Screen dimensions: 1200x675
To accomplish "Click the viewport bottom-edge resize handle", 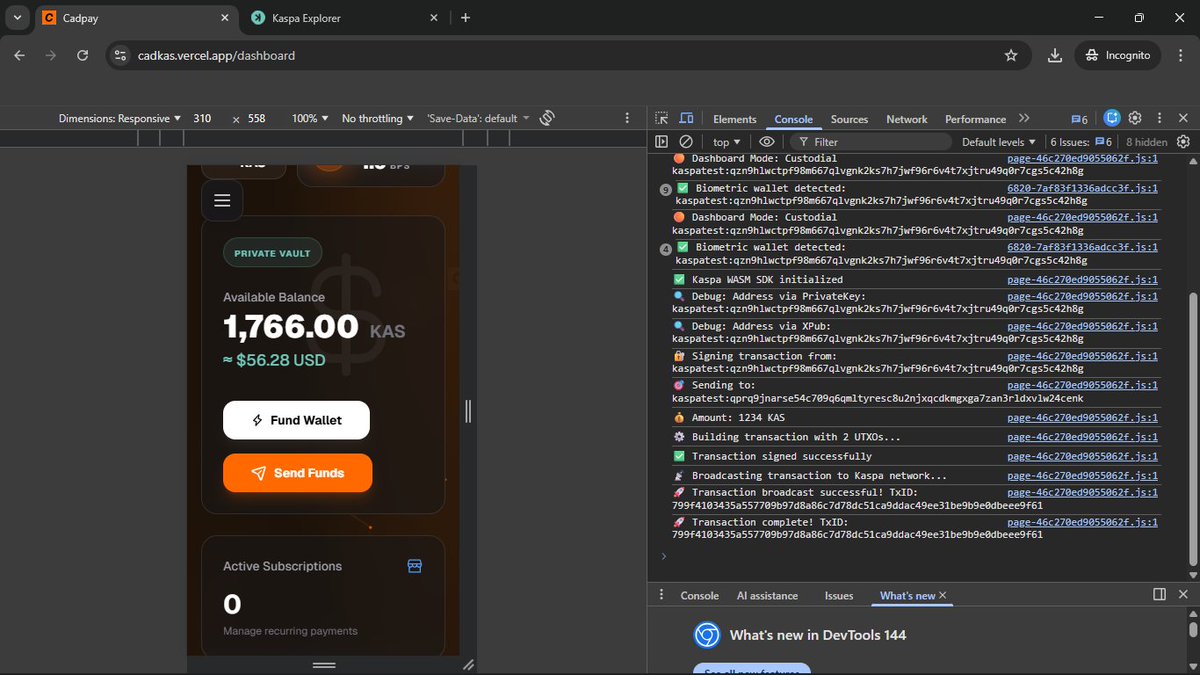I will tap(324, 665).
